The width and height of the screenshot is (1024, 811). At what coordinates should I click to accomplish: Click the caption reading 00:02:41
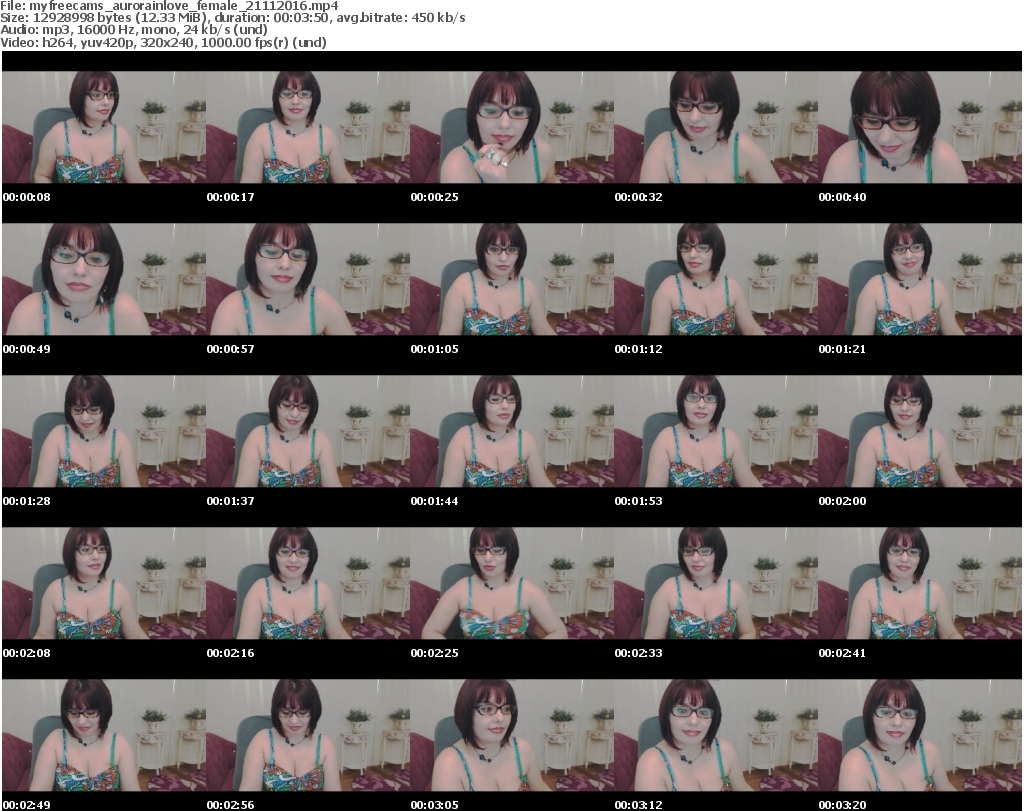click(842, 653)
